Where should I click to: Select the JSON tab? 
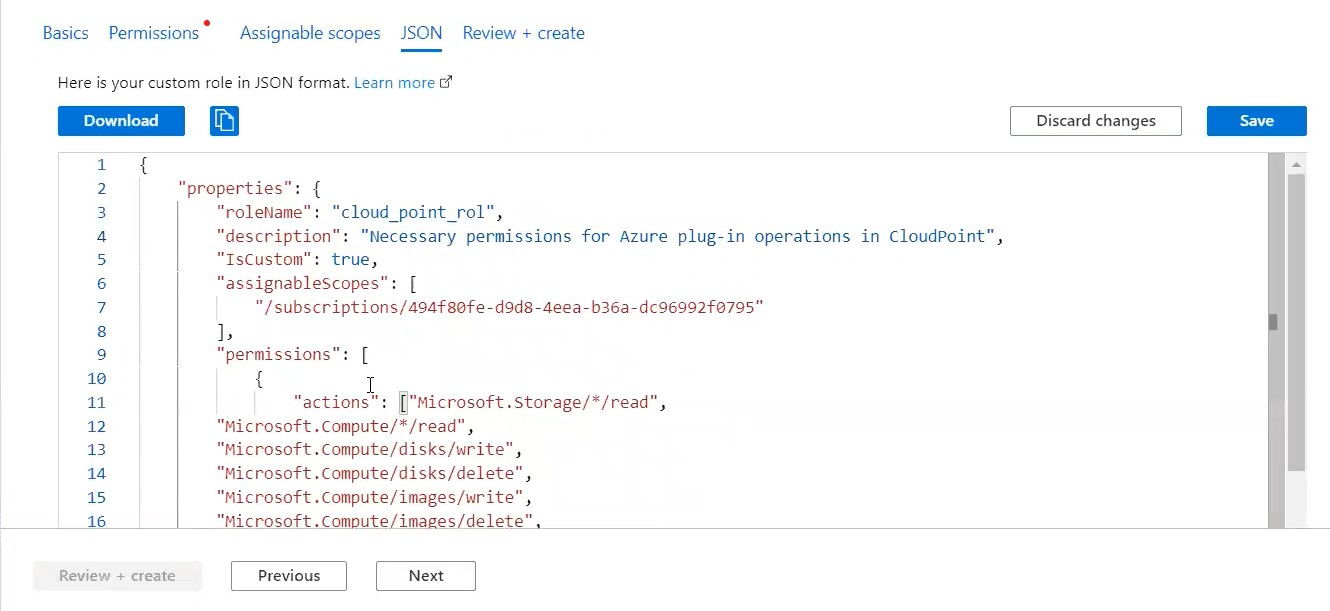click(x=421, y=33)
